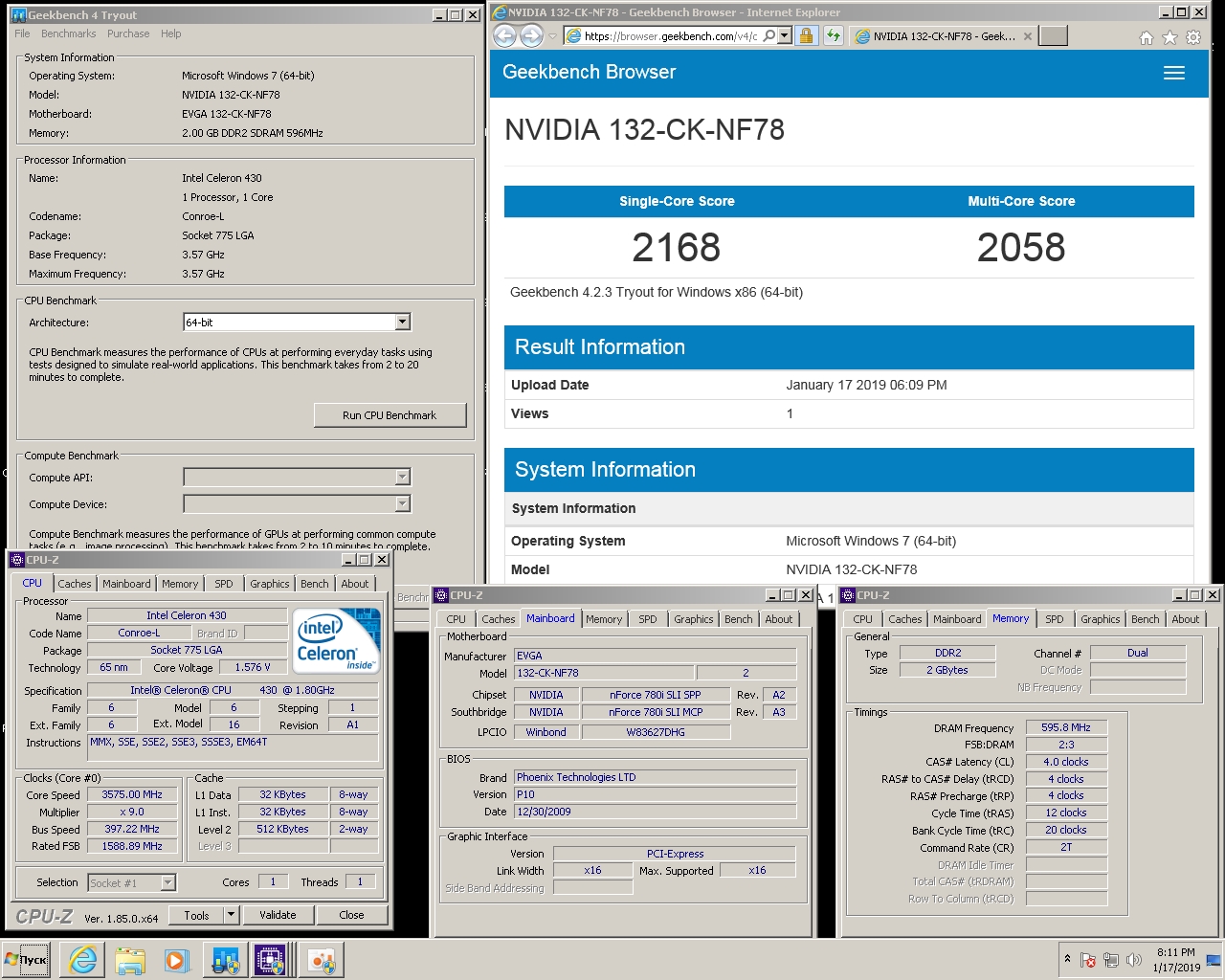Screen dimensions: 1225x980
Task: Open About tab in left CPU-Z window
Action: click(355, 584)
